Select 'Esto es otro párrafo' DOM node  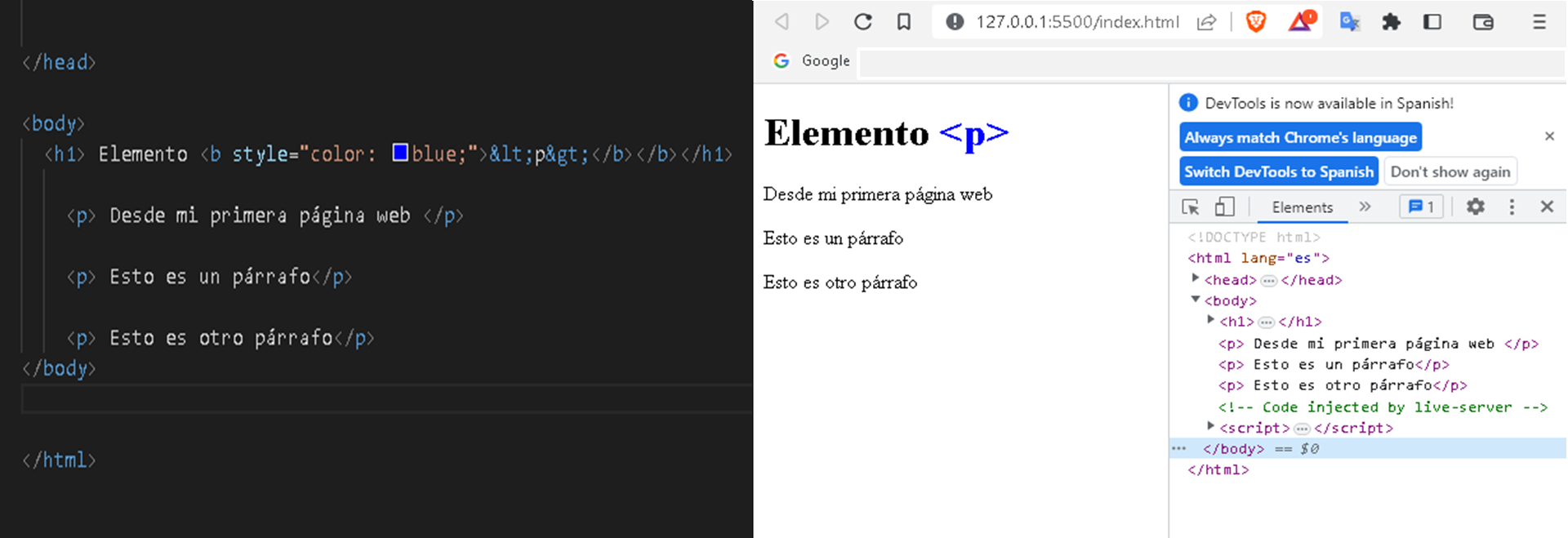(1343, 385)
